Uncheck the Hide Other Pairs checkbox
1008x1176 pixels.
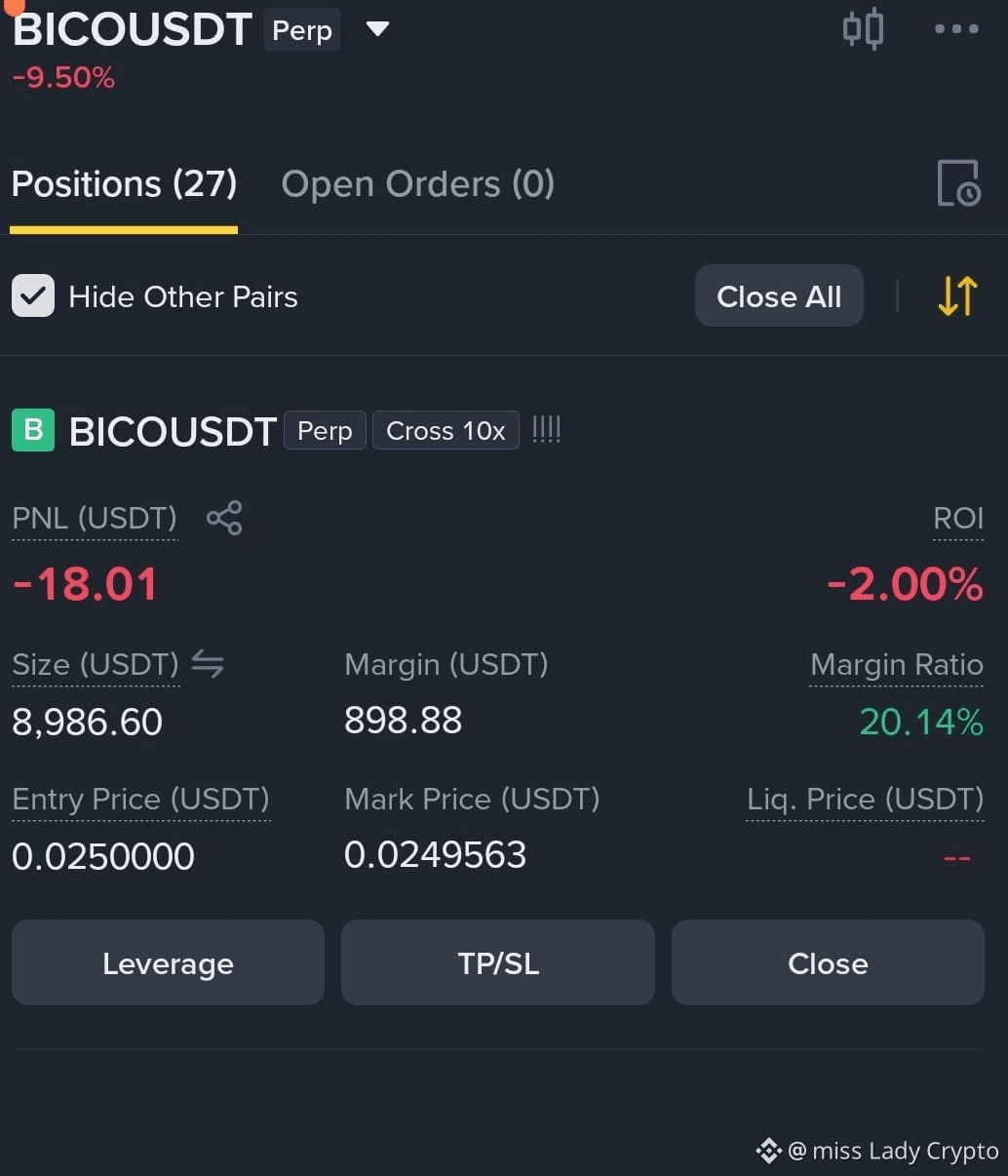tap(33, 295)
